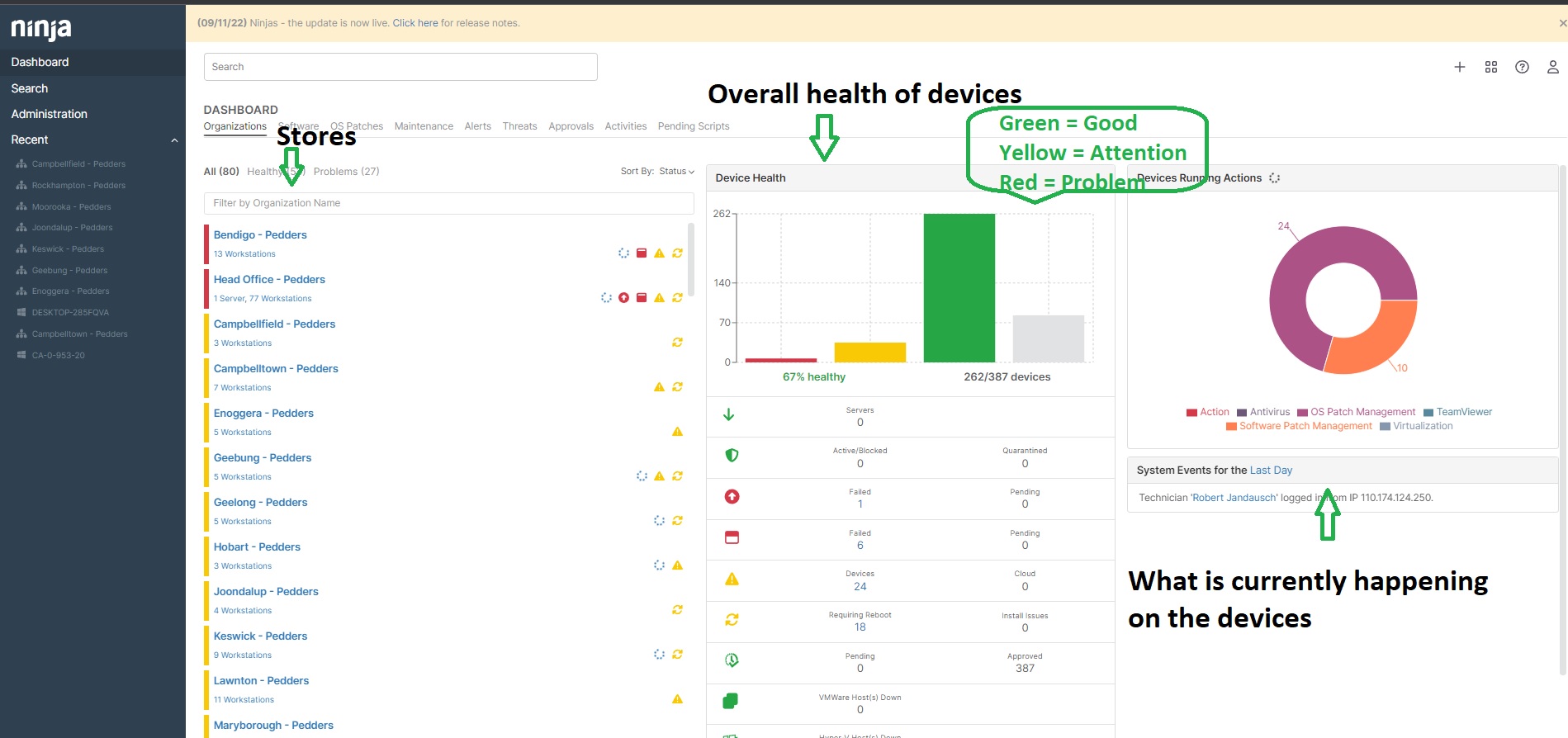Switch to the Alerts tab
Screen dimensions: 1568x738
coord(477,126)
